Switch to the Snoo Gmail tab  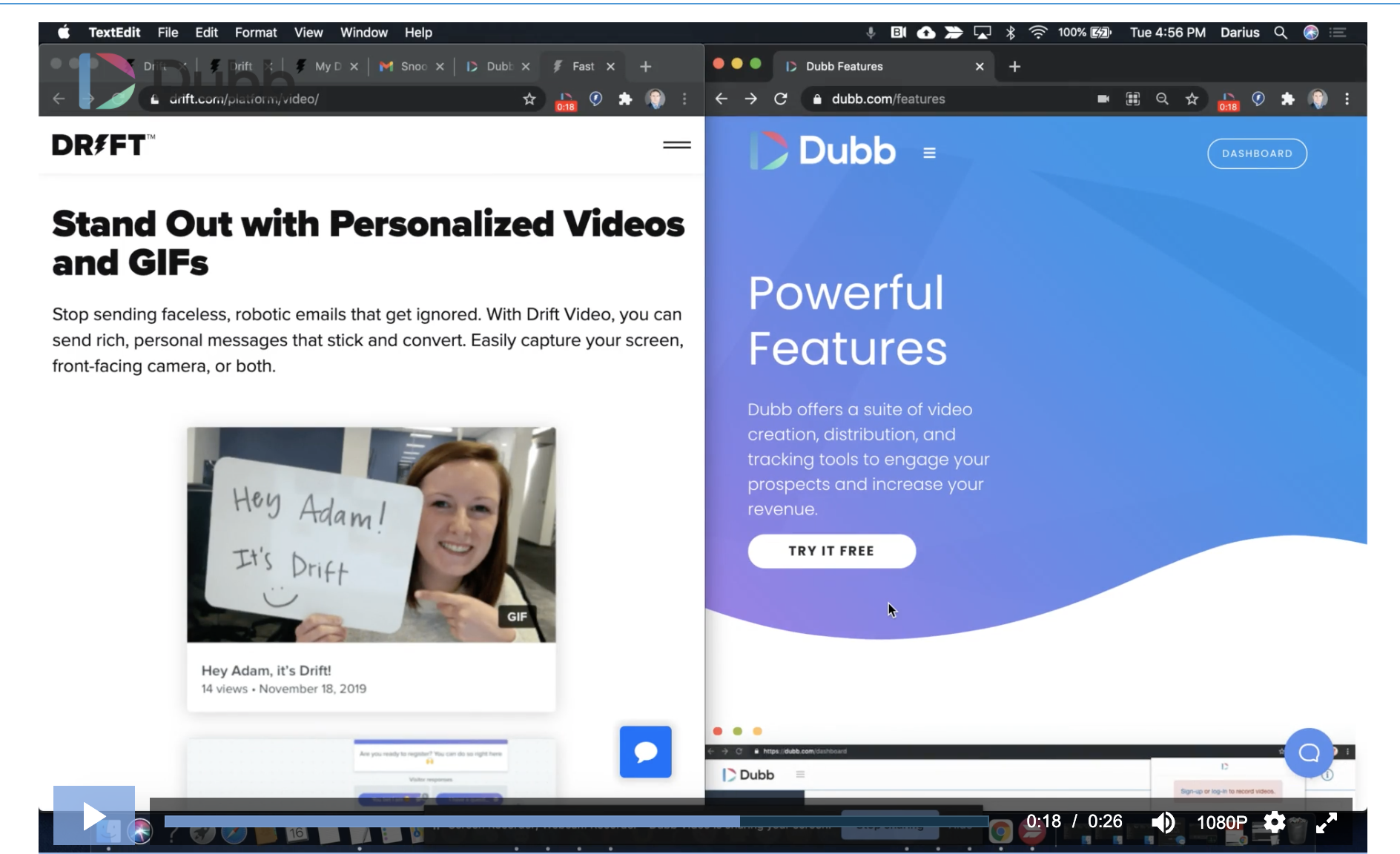412,66
